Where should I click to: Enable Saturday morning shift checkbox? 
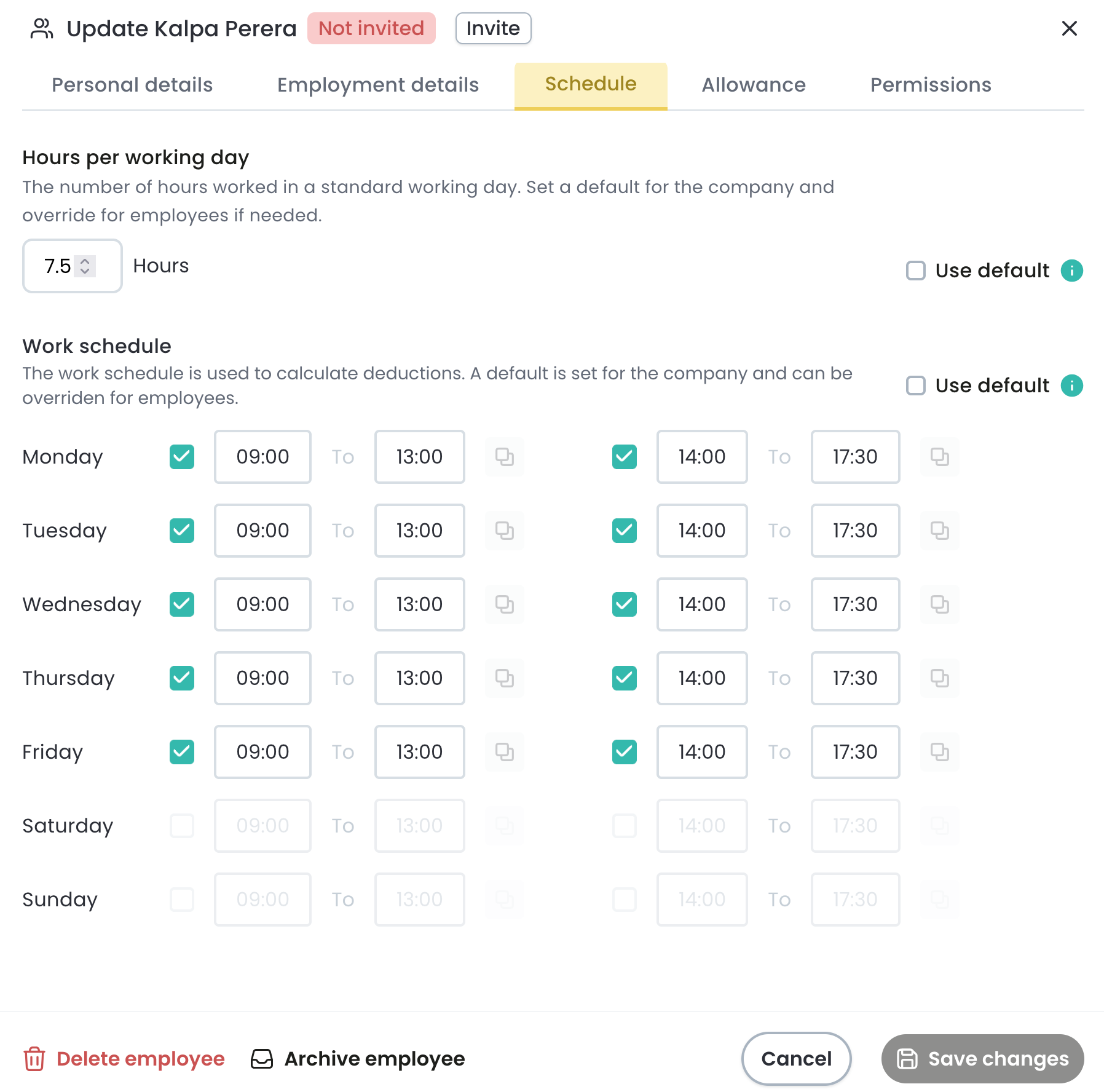tap(182, 826)
